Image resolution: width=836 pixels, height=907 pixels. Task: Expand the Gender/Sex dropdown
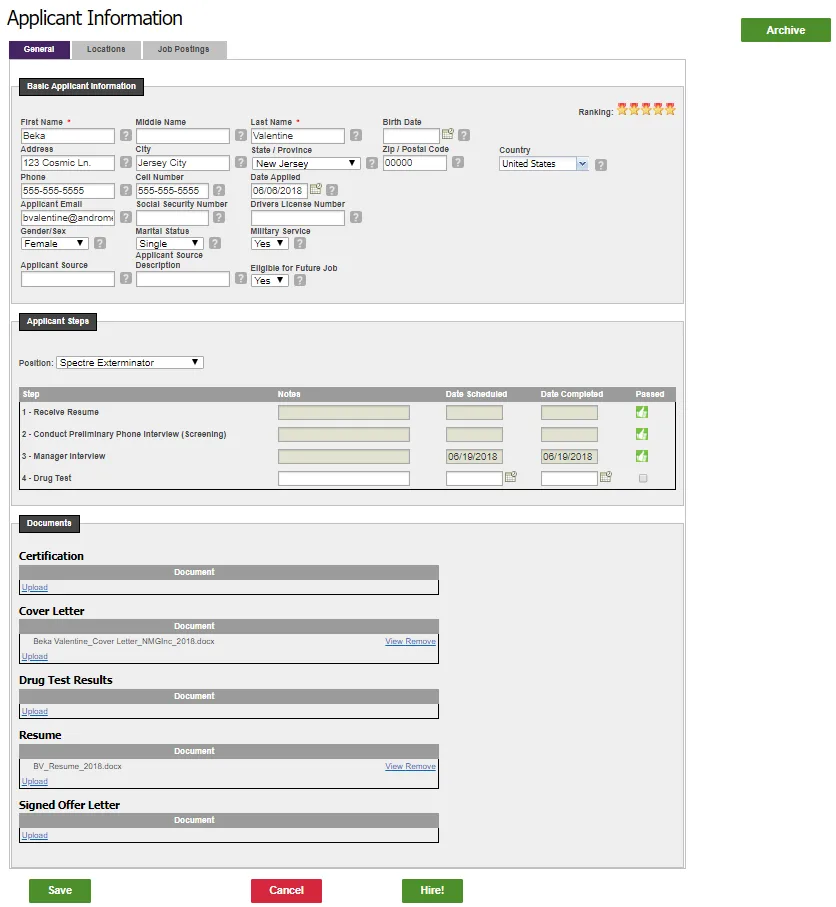(x=54, y=244)
